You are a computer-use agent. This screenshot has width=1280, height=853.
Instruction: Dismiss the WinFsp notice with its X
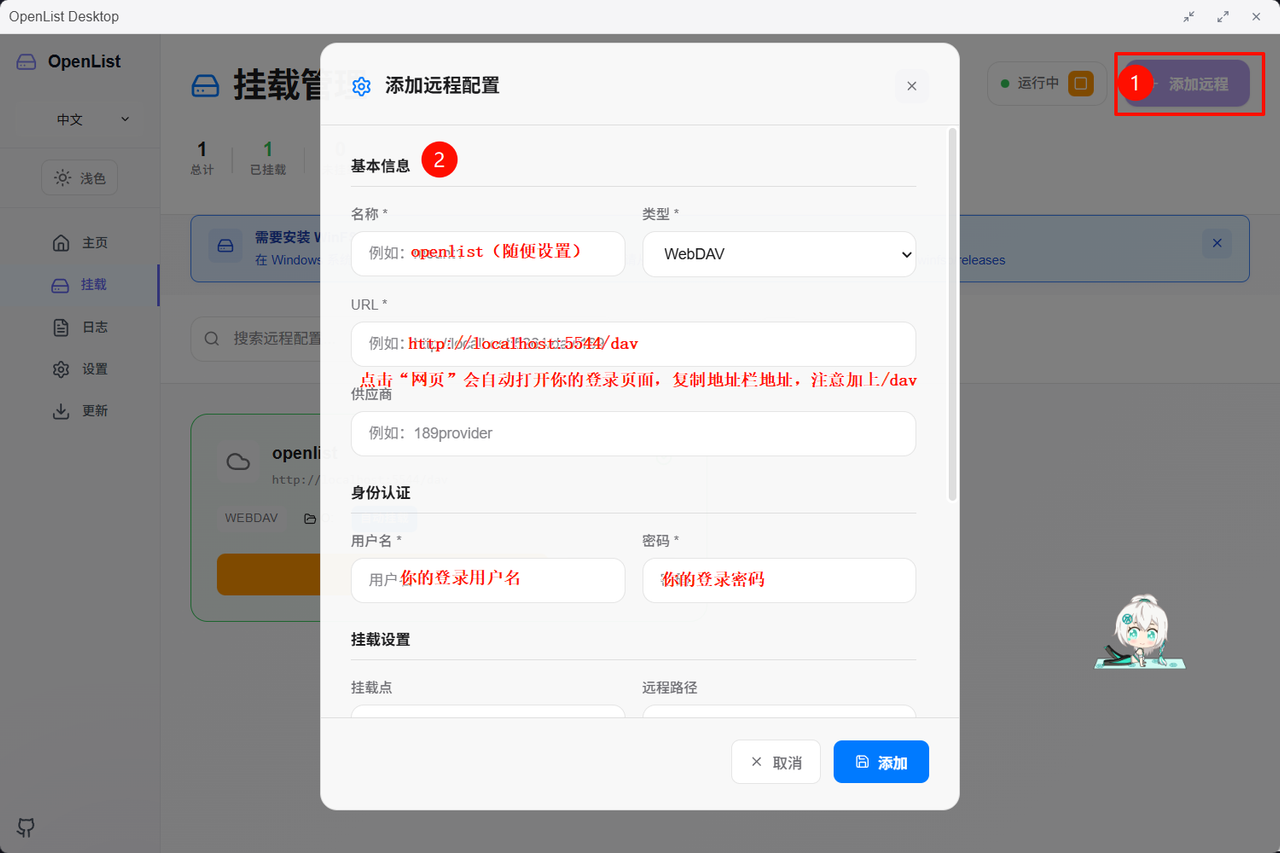pos(1217,243)
